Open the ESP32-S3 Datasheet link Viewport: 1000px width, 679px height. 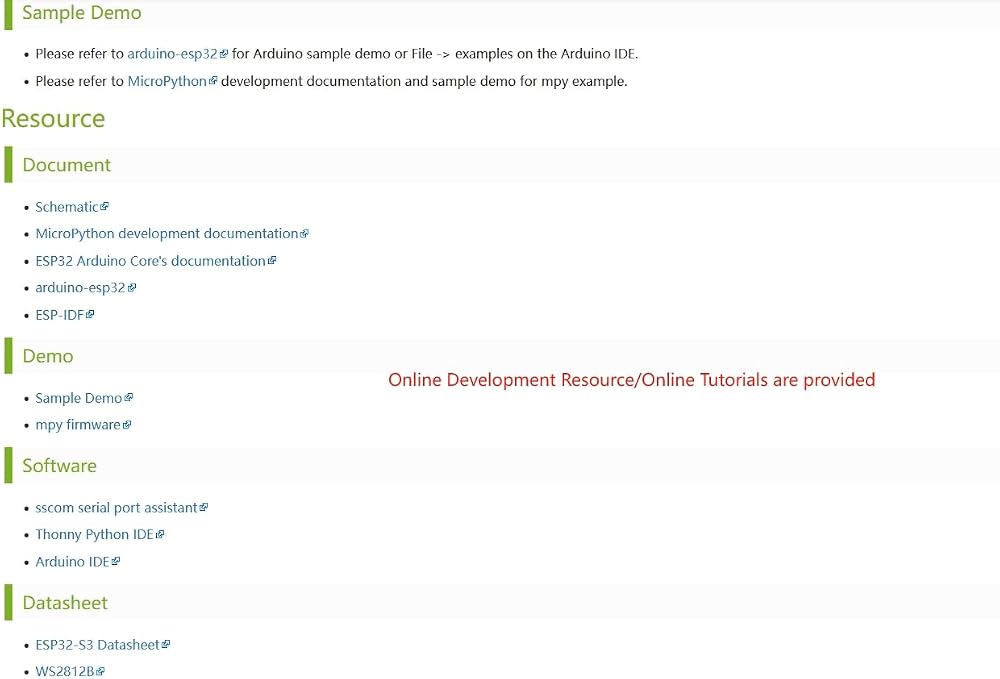(98, 645)
